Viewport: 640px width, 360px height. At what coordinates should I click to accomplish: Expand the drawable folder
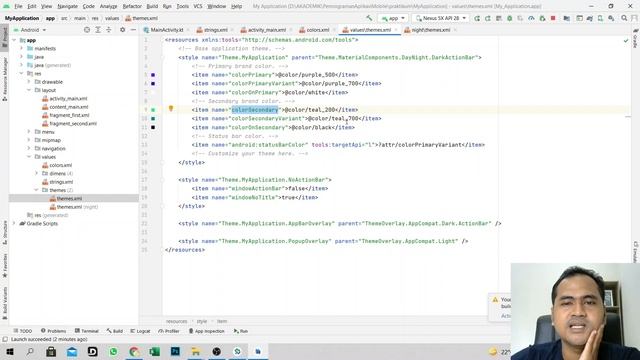coord(29,82)
